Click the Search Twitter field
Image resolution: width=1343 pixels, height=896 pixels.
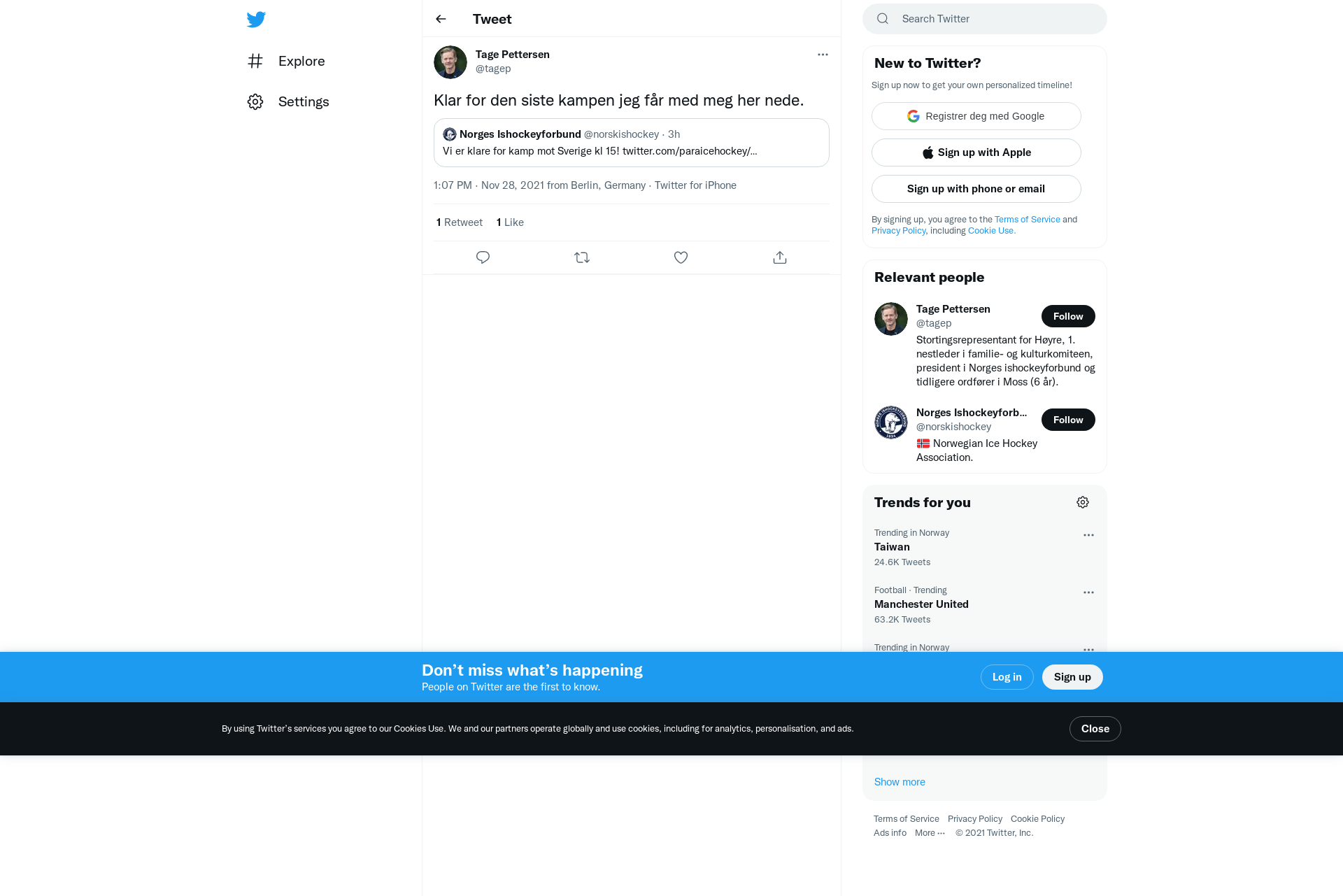984,19
